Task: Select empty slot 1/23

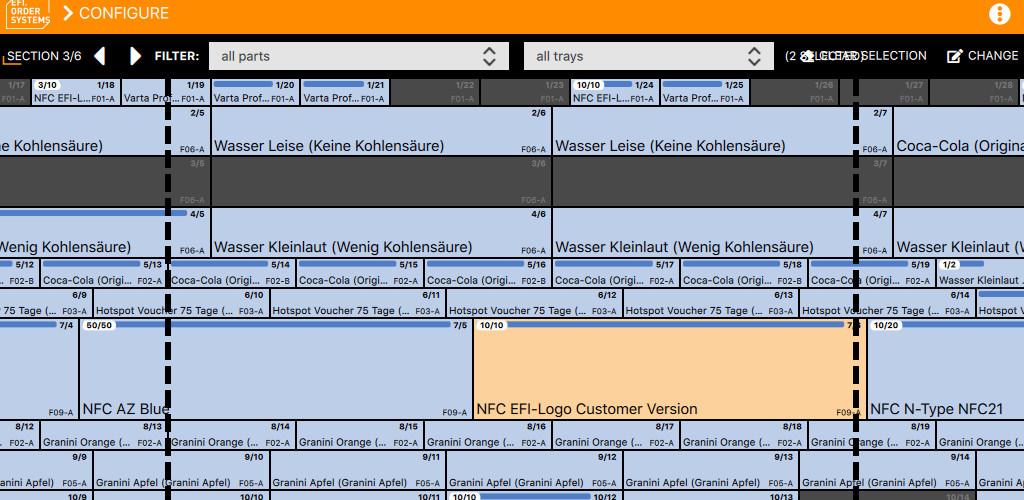Action: click(x=524, y=92)
